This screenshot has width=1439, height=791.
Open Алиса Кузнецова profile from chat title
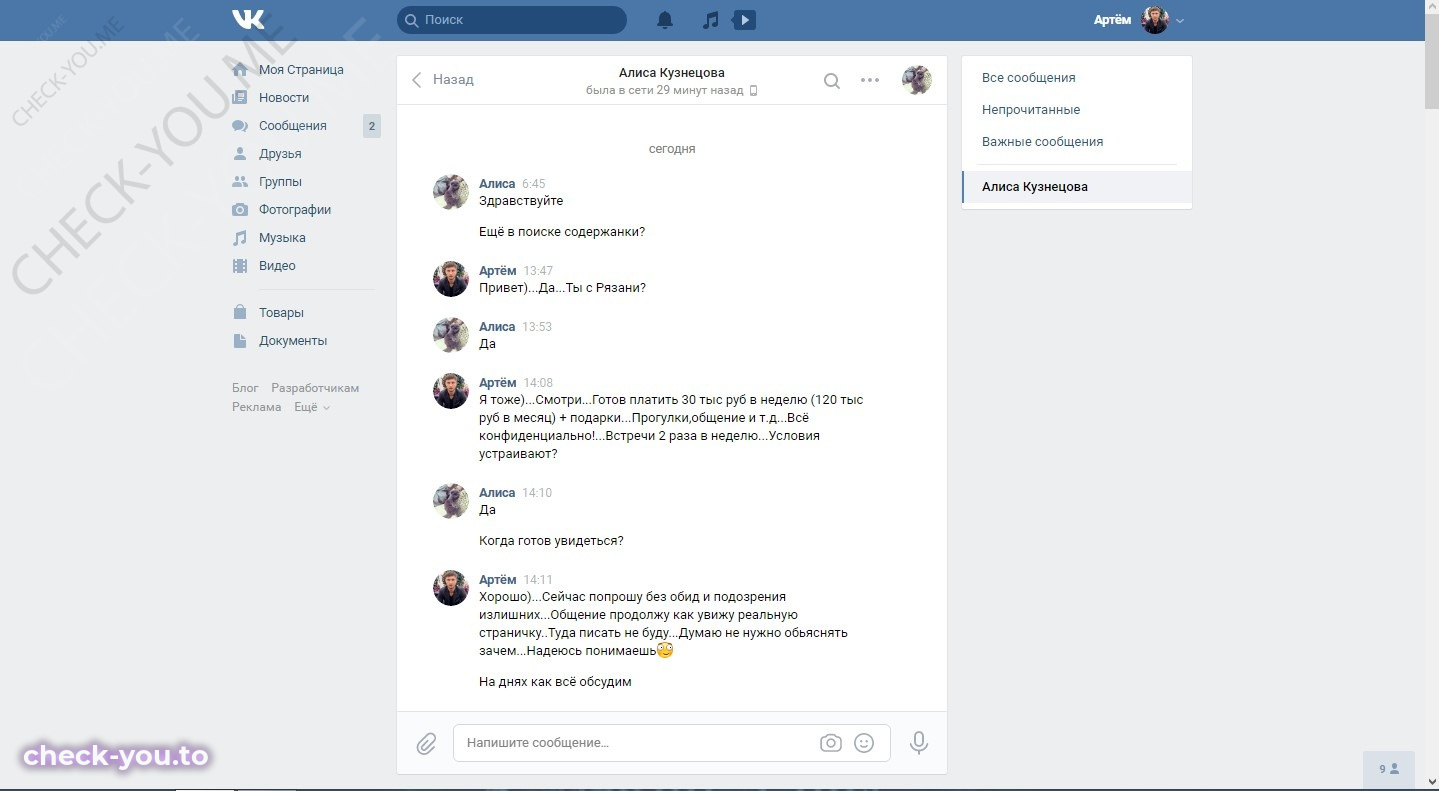pos(672,72)
